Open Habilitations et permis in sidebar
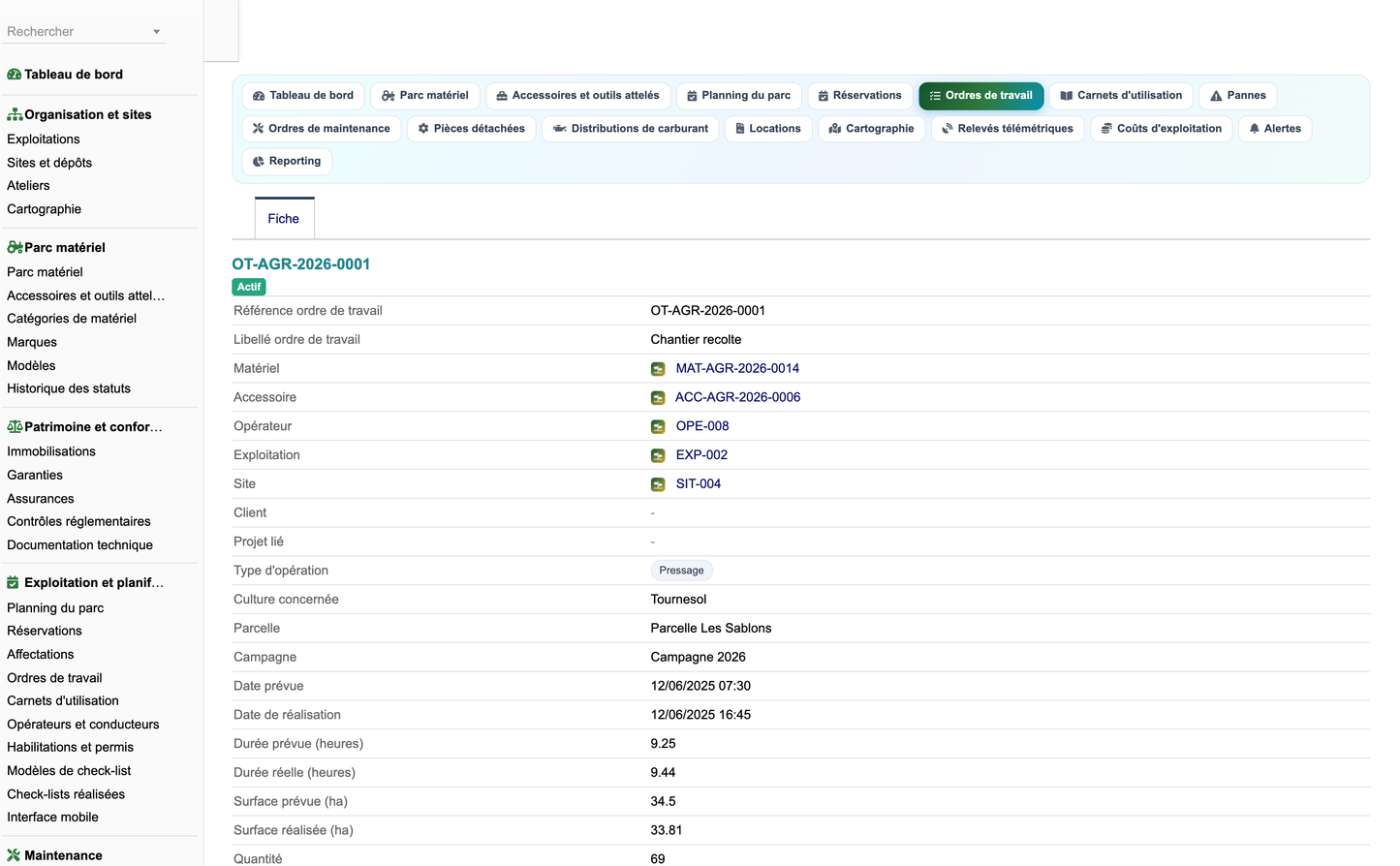 (71, 747)
